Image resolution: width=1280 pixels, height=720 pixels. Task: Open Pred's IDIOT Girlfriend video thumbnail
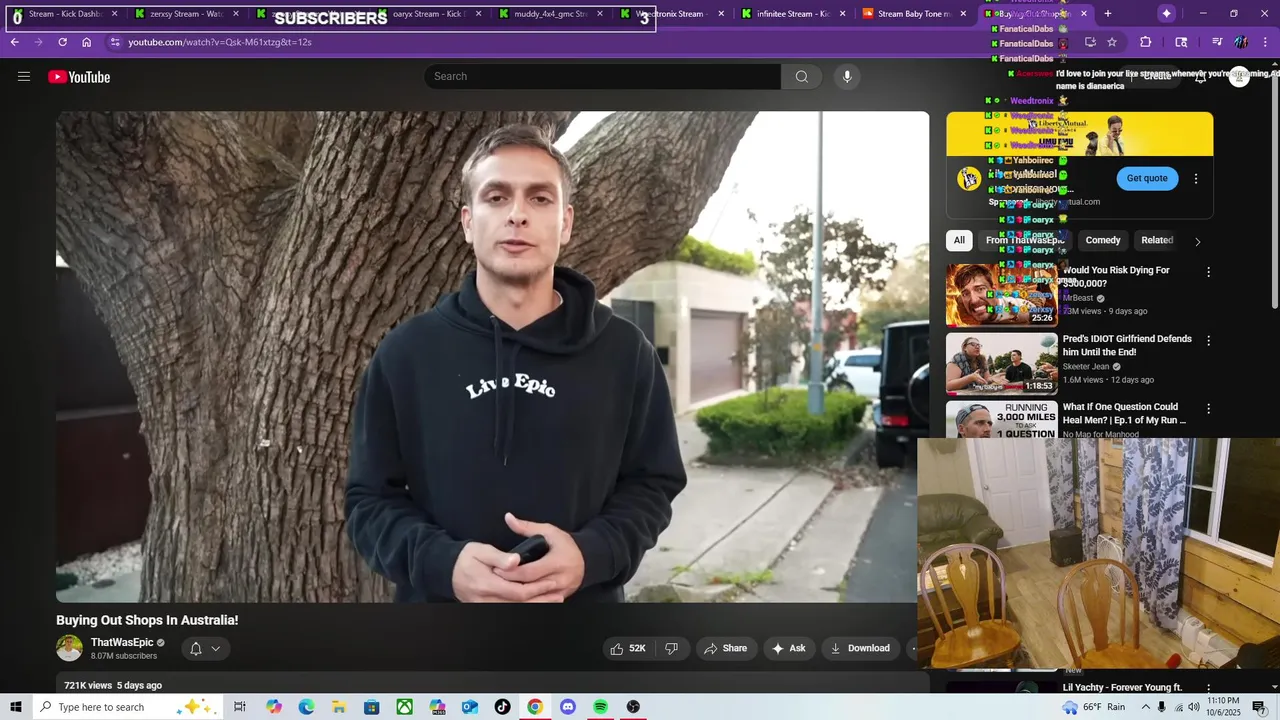pos(1002,363)
